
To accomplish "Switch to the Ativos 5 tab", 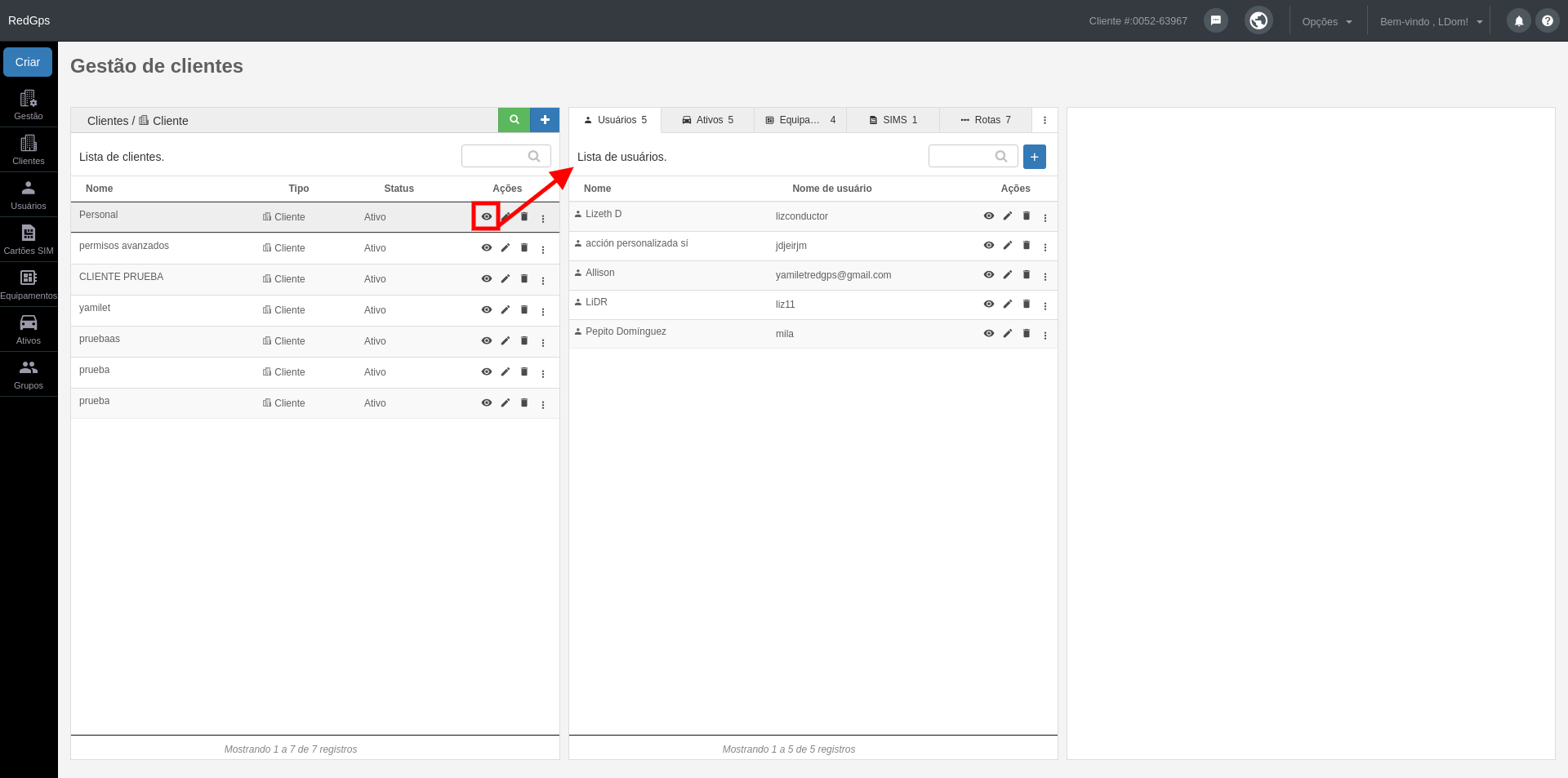I will tap(708, 120).
